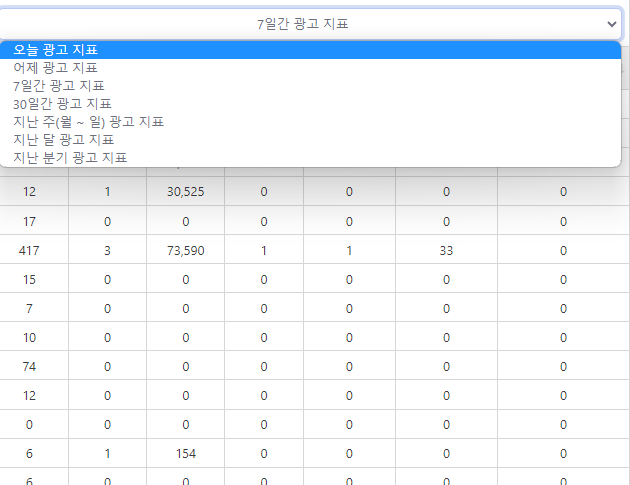Click the first-column cell showing 7
630x485 pixels.
pos(29,309)
